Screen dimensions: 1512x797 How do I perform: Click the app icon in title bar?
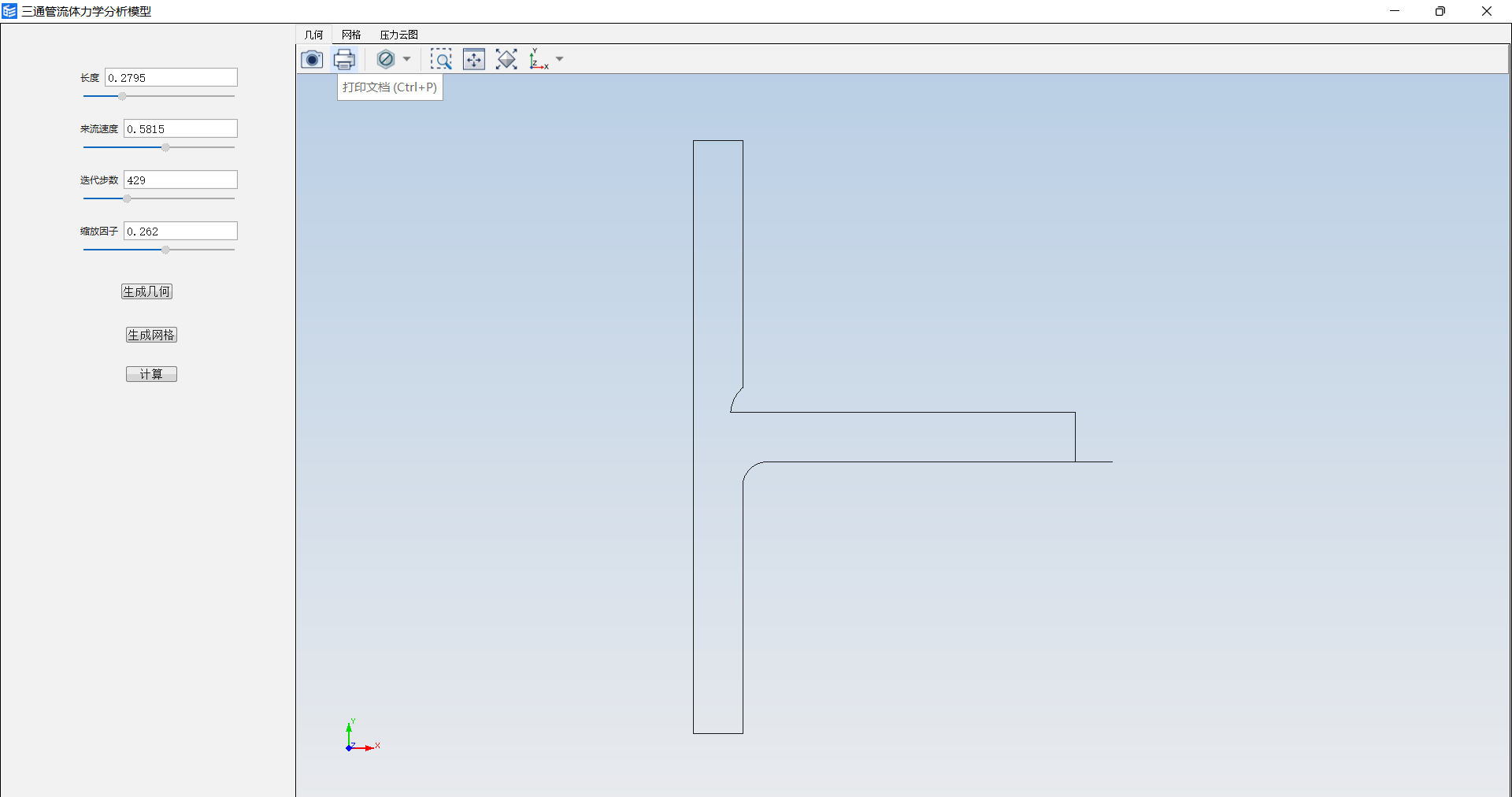[9, 11]
